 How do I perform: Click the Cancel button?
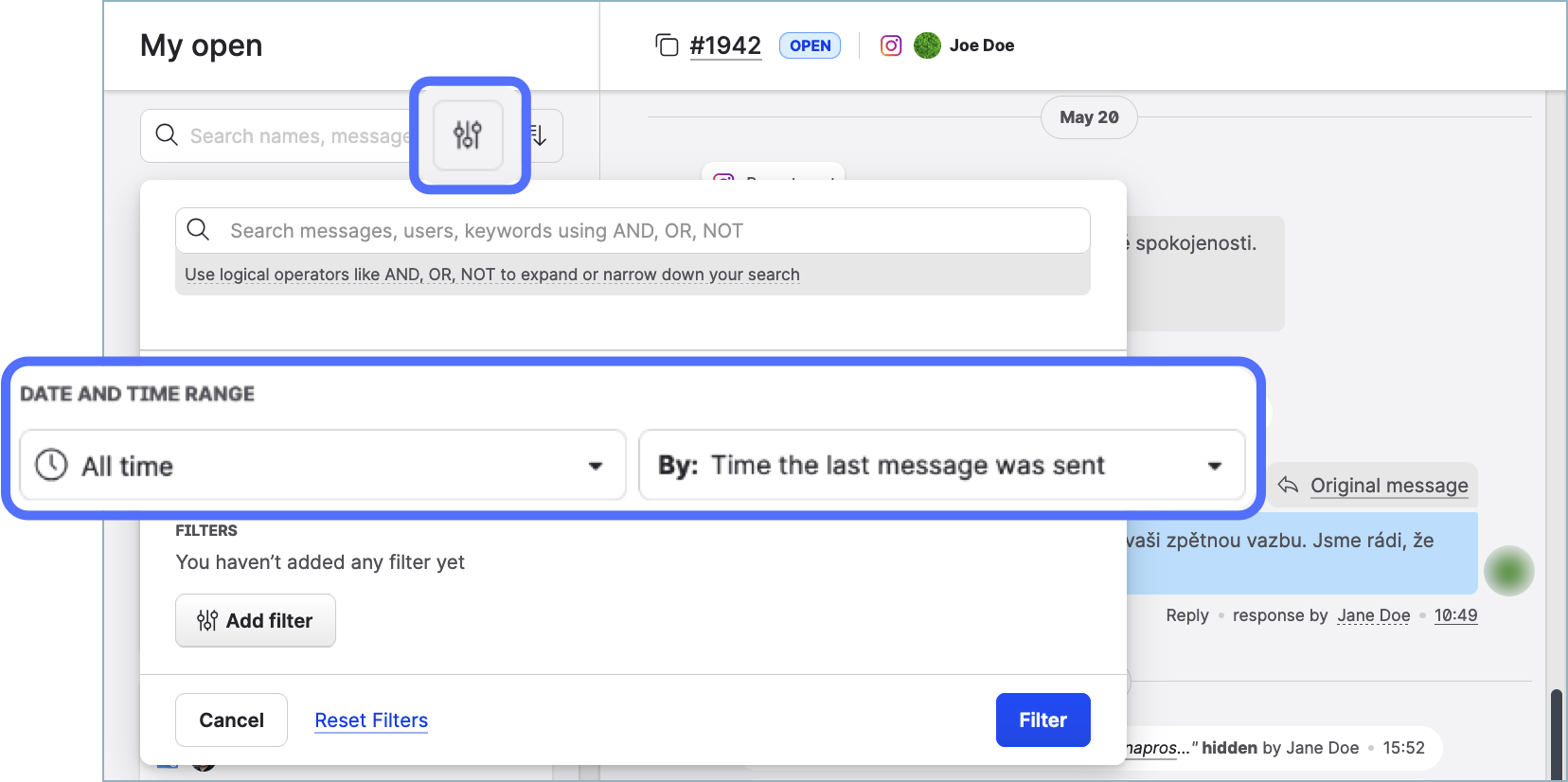(231, 720)
